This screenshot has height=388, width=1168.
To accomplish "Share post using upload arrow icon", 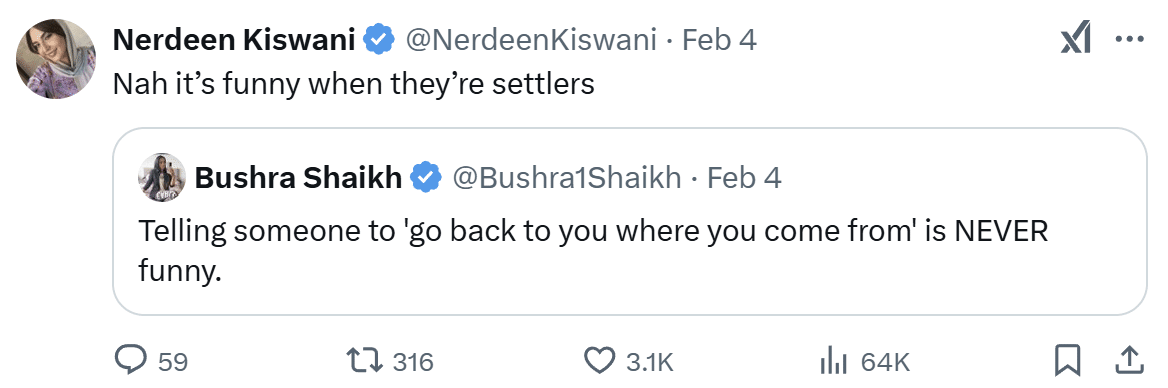I will 1129,361.
